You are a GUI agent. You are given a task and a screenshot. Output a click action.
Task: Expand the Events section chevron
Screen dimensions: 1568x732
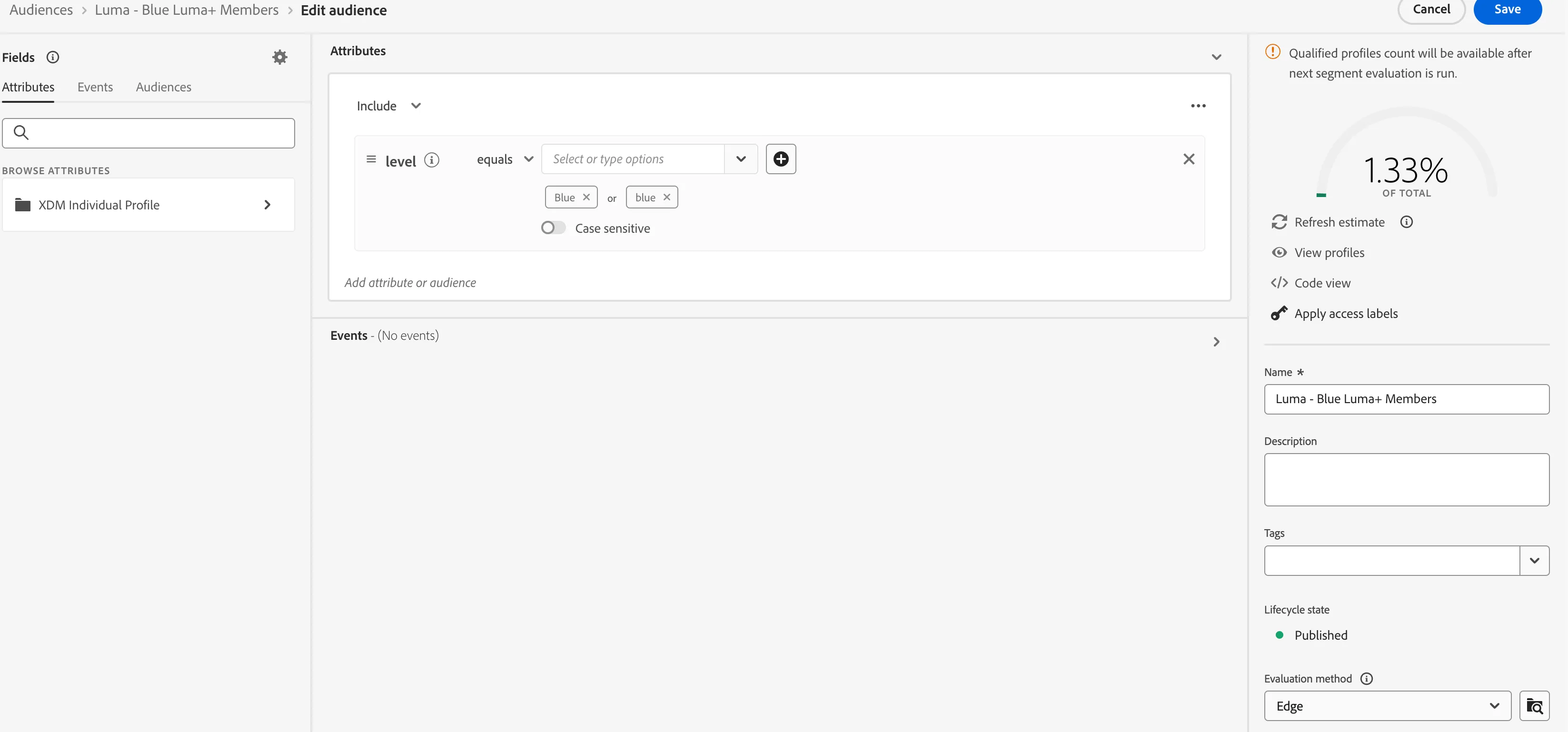[1216, 342]
